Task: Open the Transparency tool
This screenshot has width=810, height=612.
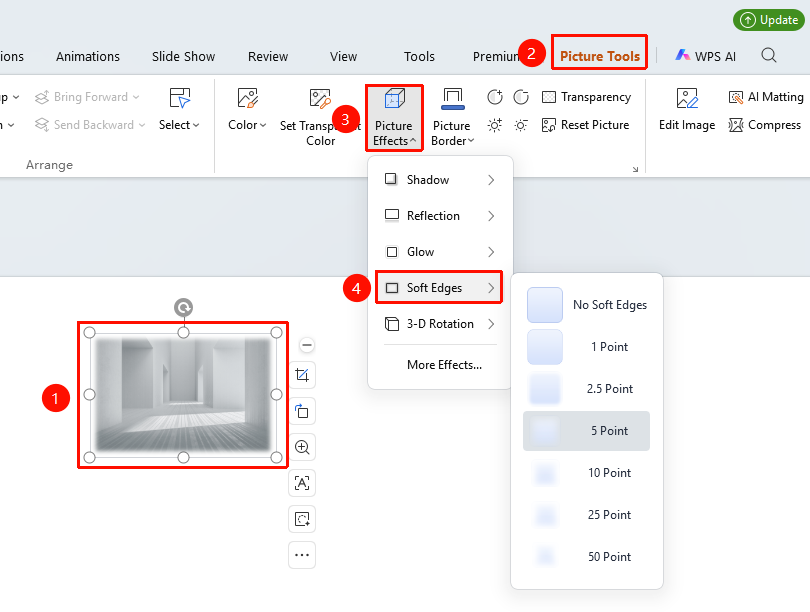Action: (586, 97)
